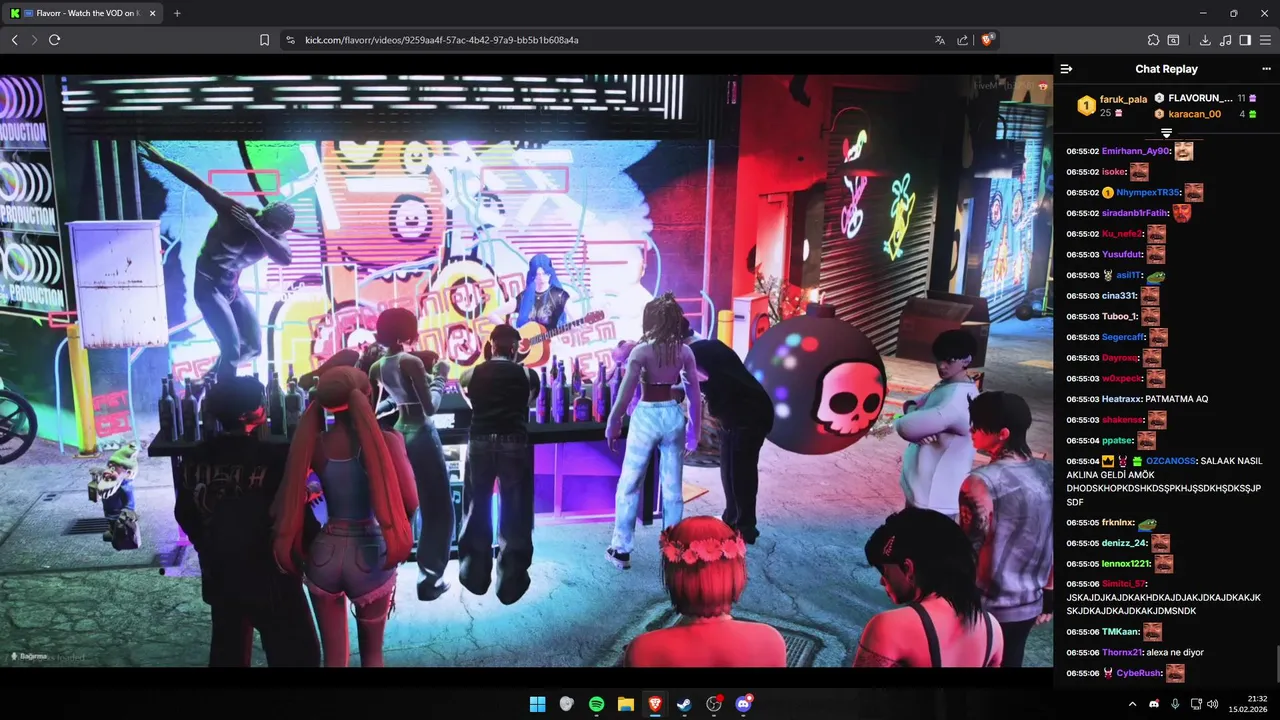Viewport: 1280px width, 720px height.
Task: Open File Explorer from the taskbar
Action: tap(625, 704)
